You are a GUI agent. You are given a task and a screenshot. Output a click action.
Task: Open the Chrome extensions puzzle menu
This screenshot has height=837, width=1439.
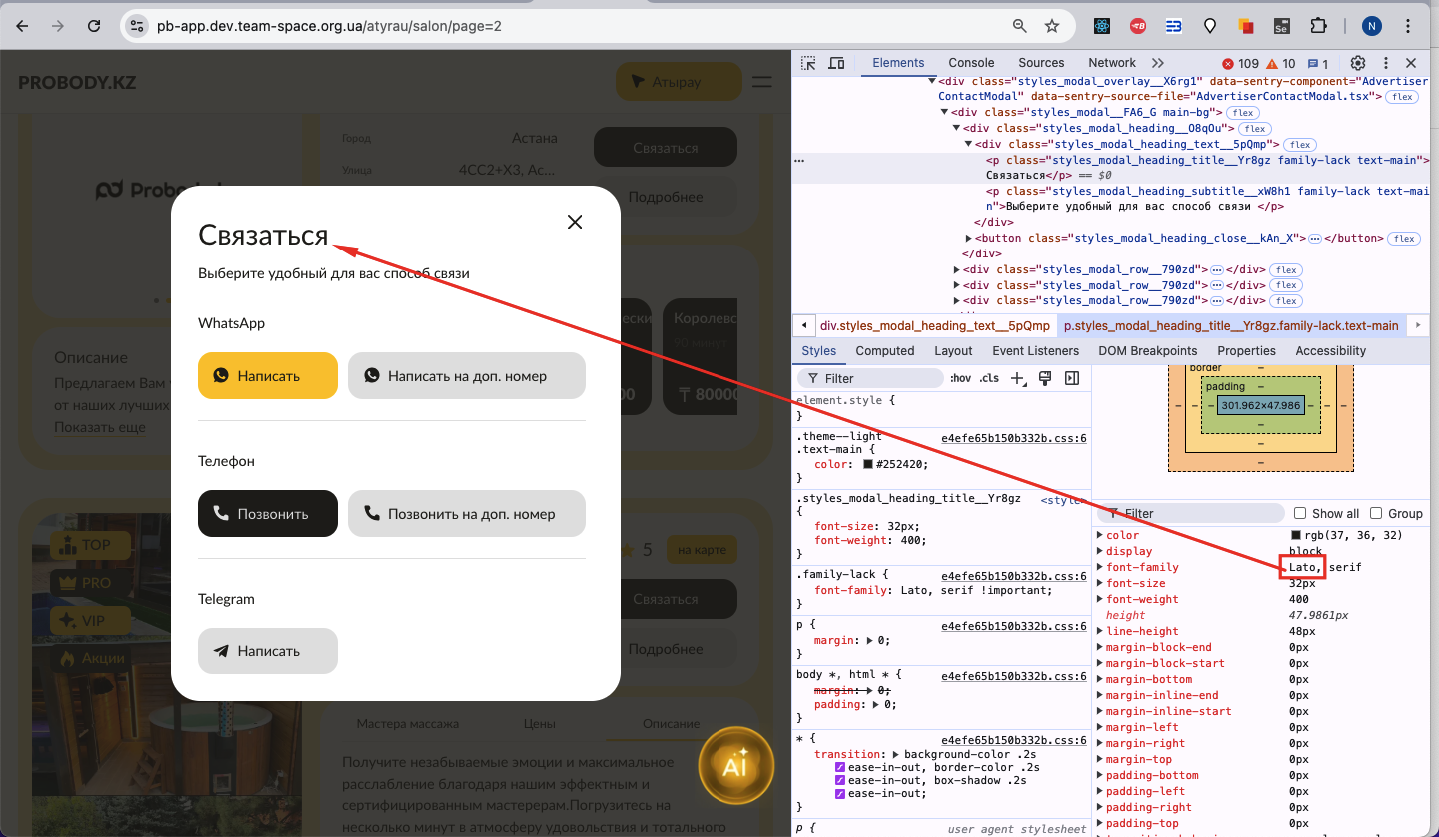[x=1317, y=26]
